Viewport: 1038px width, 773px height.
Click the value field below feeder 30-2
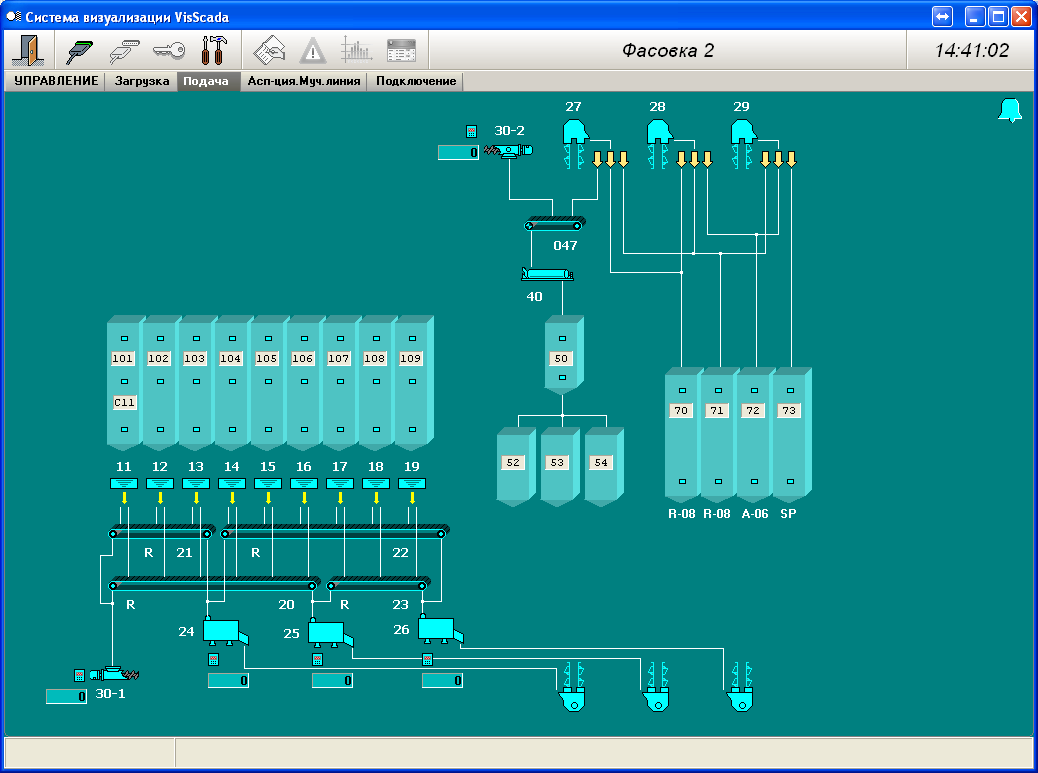coord(459,153)
